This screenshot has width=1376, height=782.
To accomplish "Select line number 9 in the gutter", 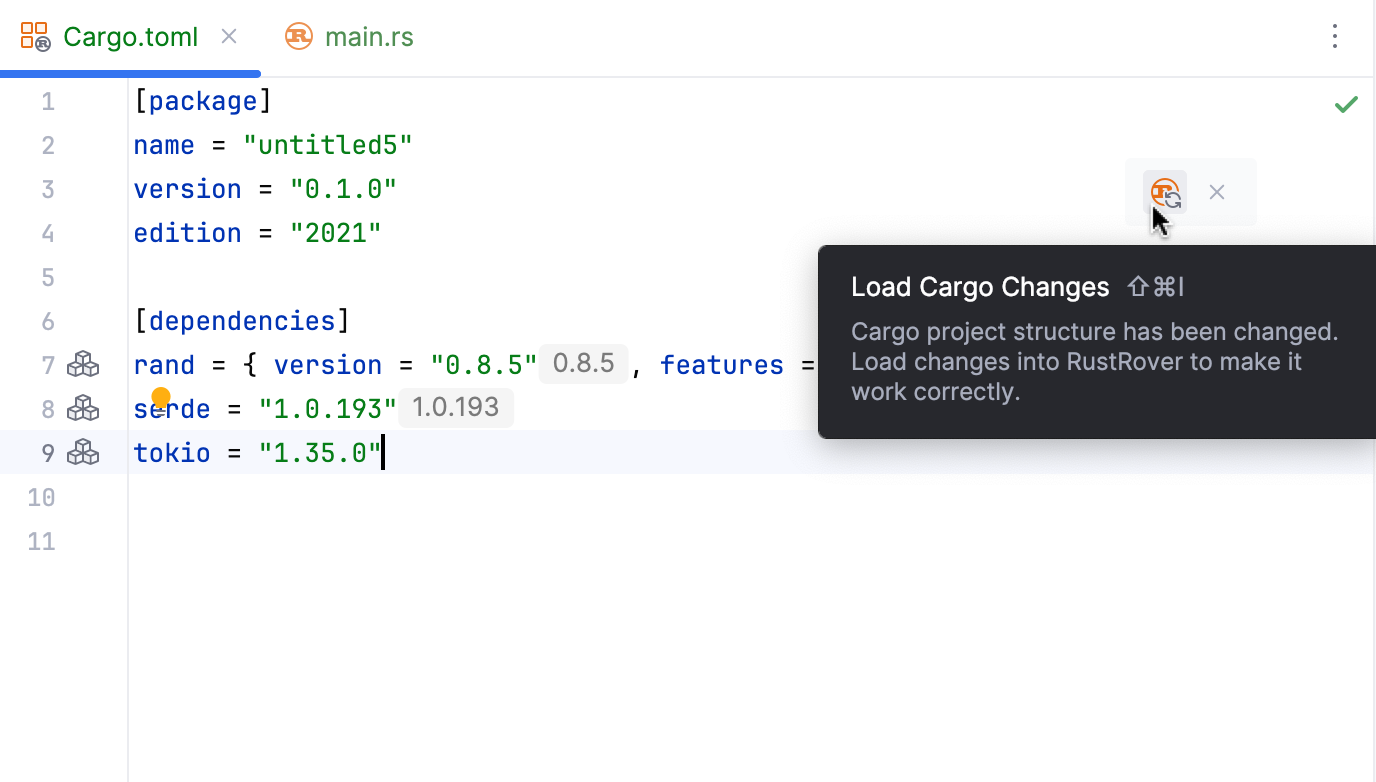I will (x=47, y=452).
